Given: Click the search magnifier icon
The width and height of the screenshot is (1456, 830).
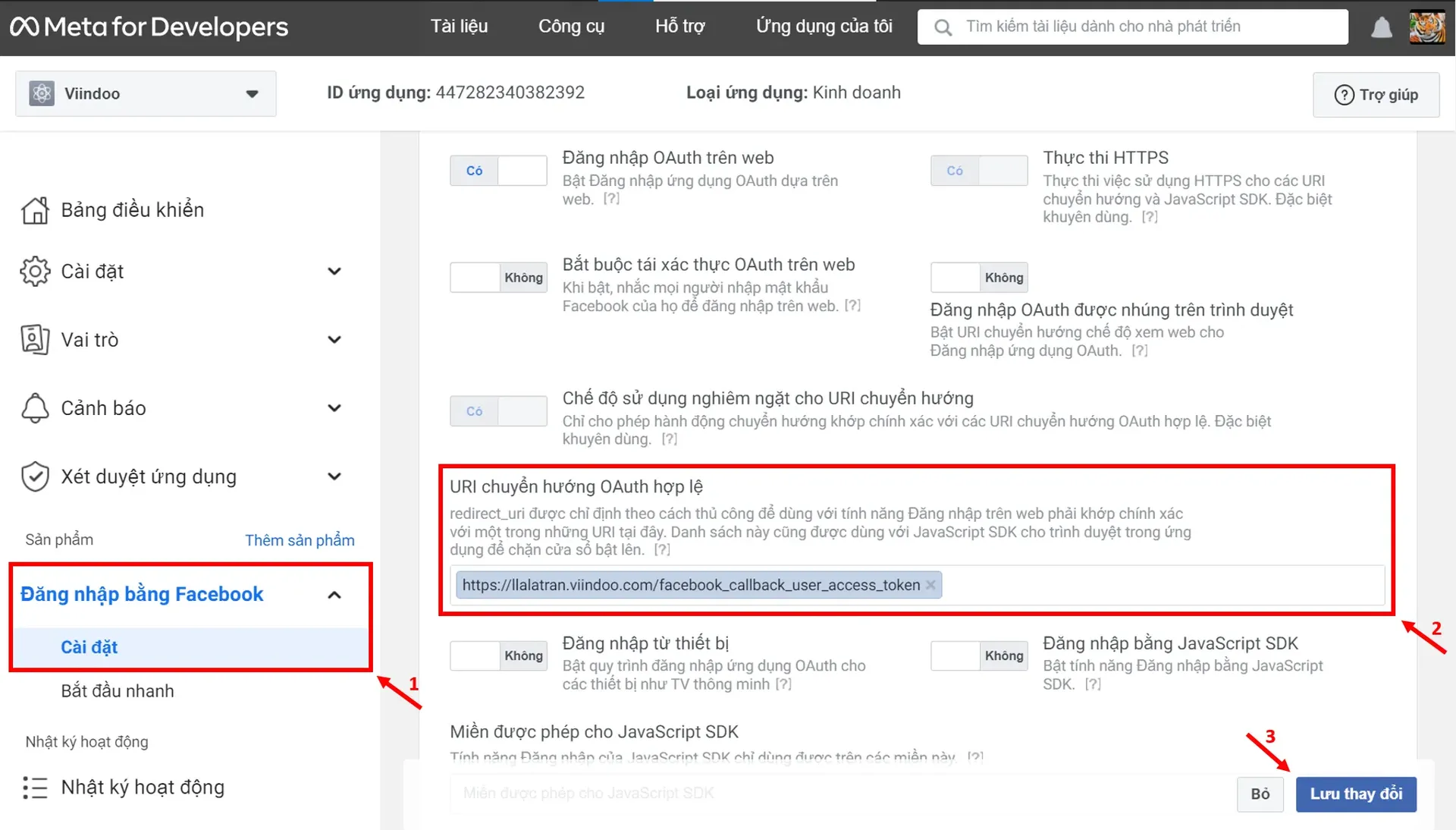Looking at the screenshot, I should point(943,27).
